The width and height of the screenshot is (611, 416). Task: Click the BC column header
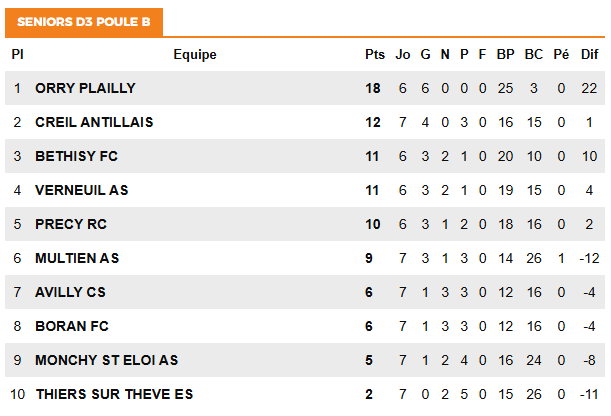click(534, 55)
